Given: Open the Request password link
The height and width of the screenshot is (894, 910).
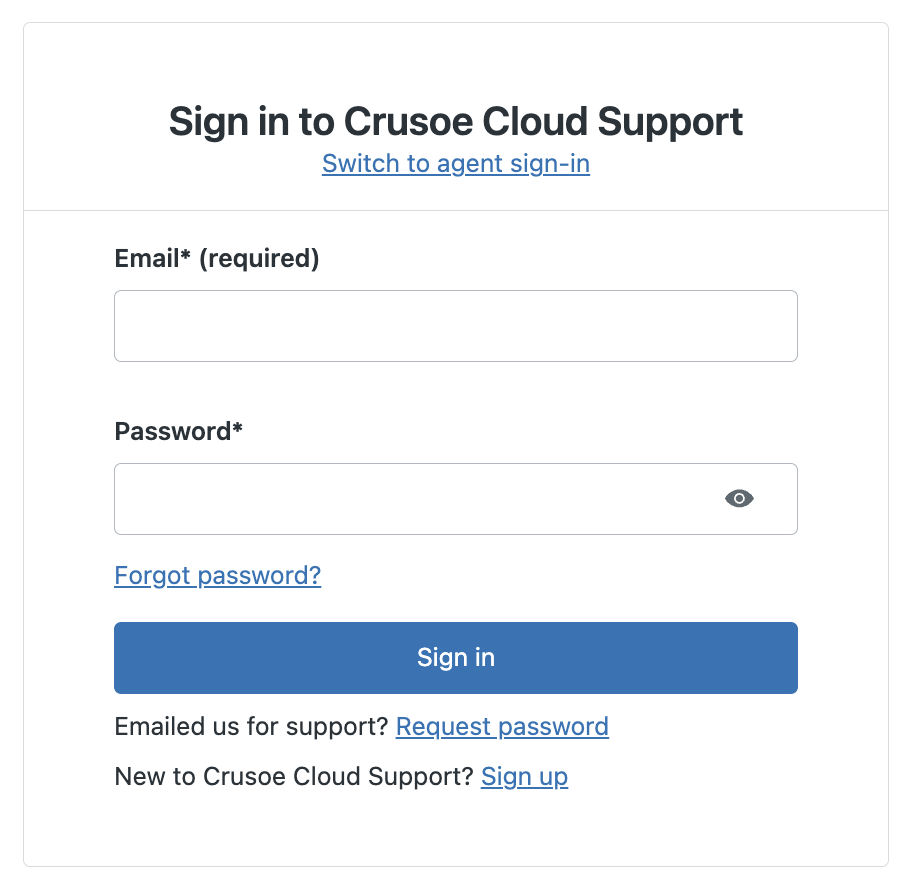Looking at the screenshot, I should pos(502,727).
